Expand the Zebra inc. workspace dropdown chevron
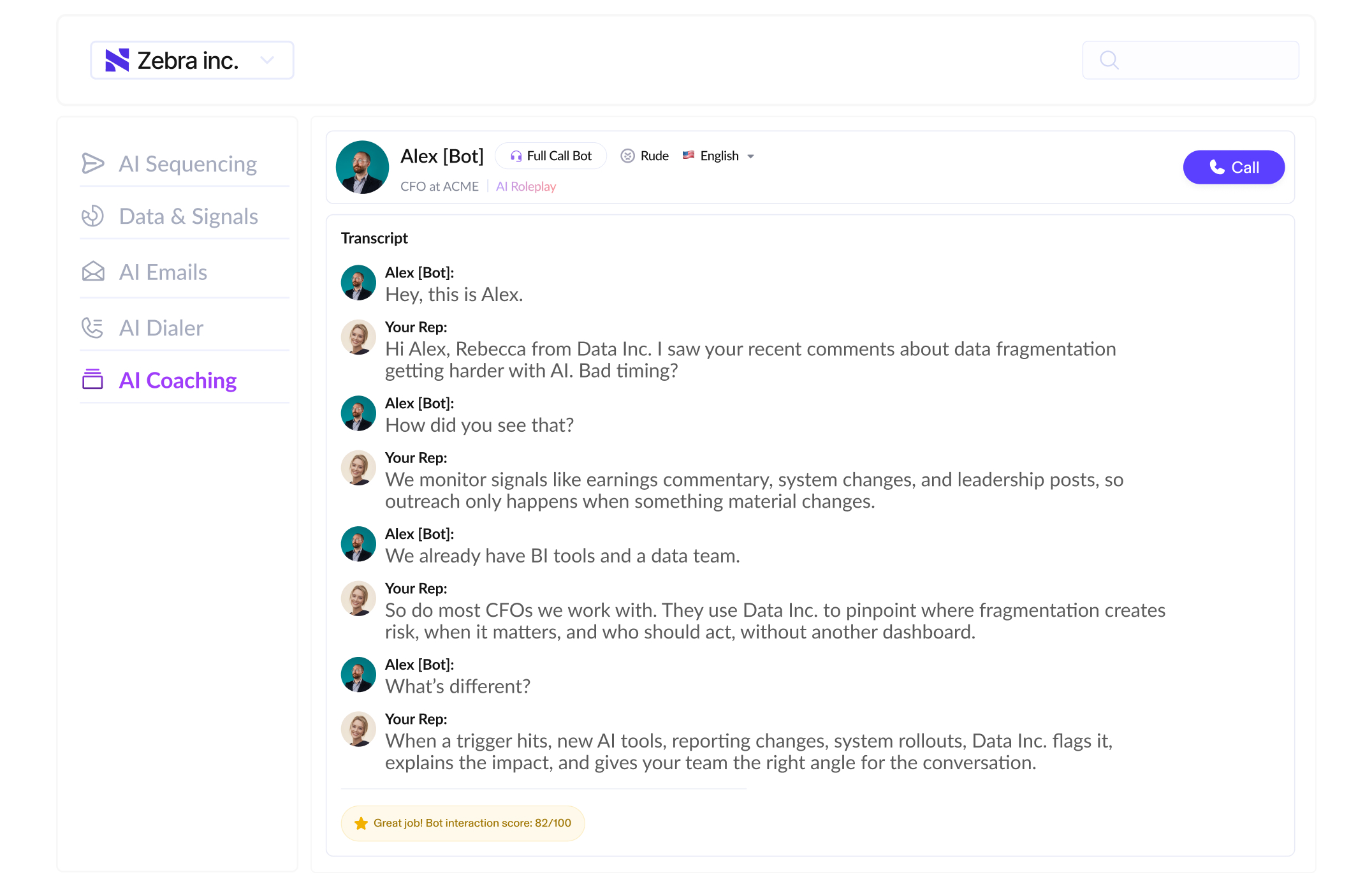The width and height of the screenshot is (1372, 884). pyautogui.click(x=267, y=61)
